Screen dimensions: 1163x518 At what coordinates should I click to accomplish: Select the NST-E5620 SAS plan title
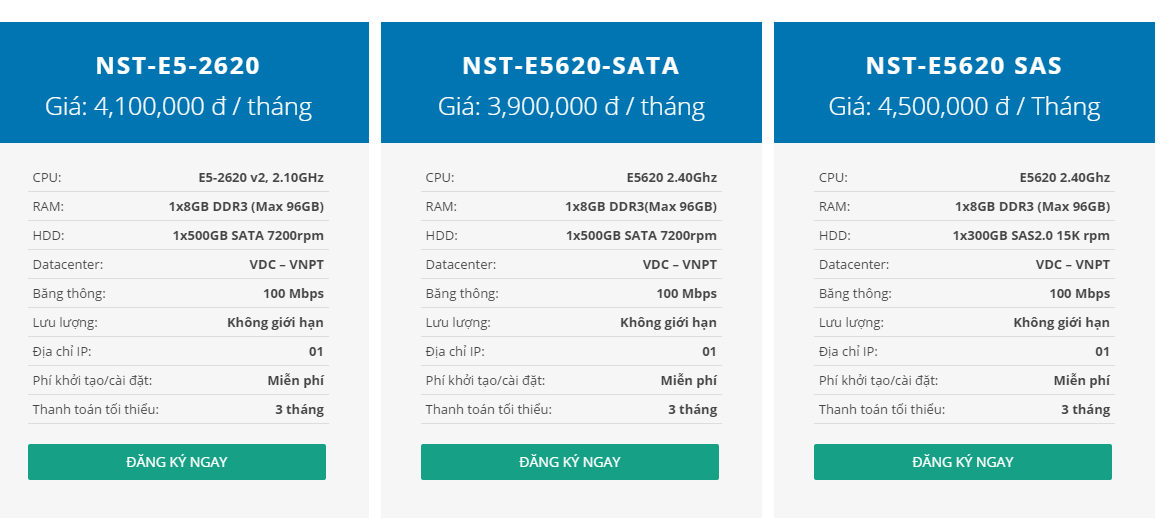[x=964, y=66]
